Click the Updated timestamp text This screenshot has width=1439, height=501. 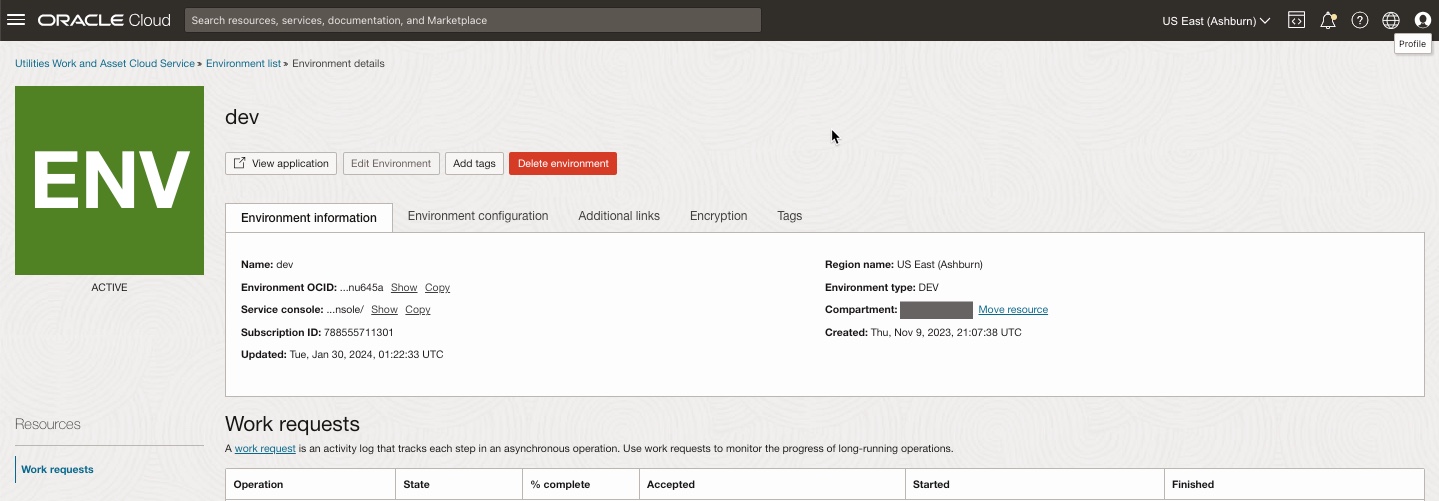click(367, 354)
